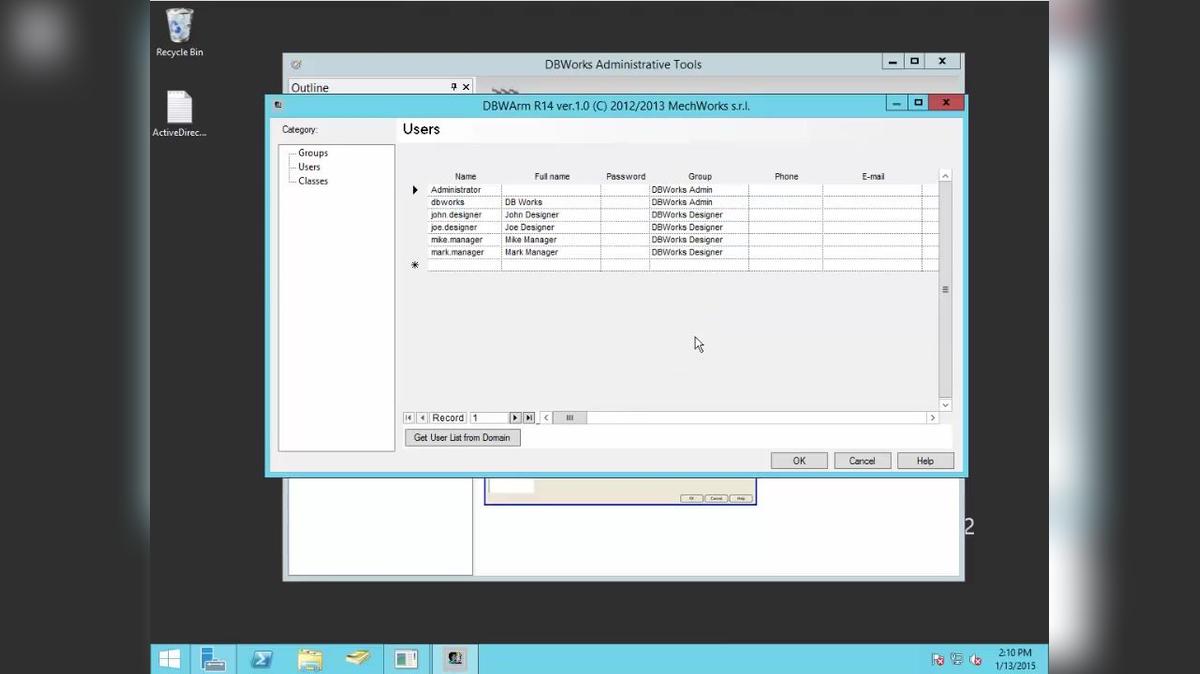Click the John Designer full name cell
The height and width of the screenshot is (674, 1200).
[552, 215]
